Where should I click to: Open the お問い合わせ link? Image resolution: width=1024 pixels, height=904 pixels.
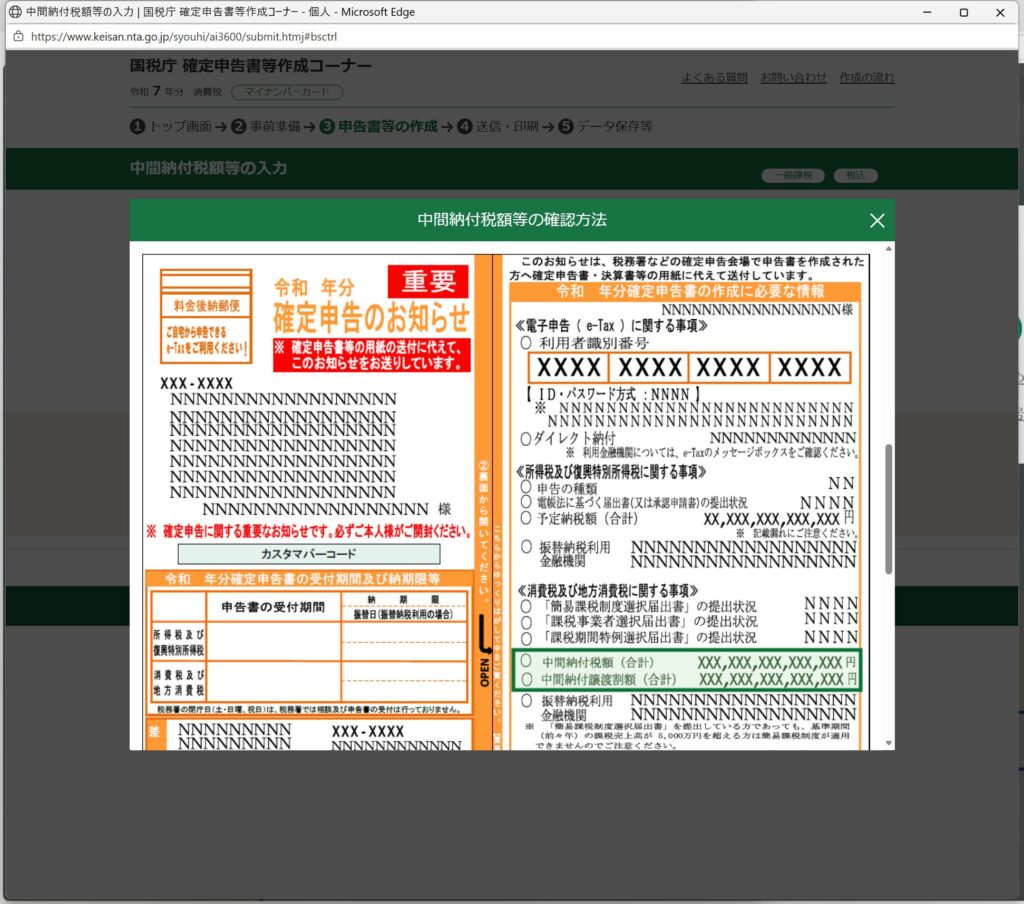point(793,78)
